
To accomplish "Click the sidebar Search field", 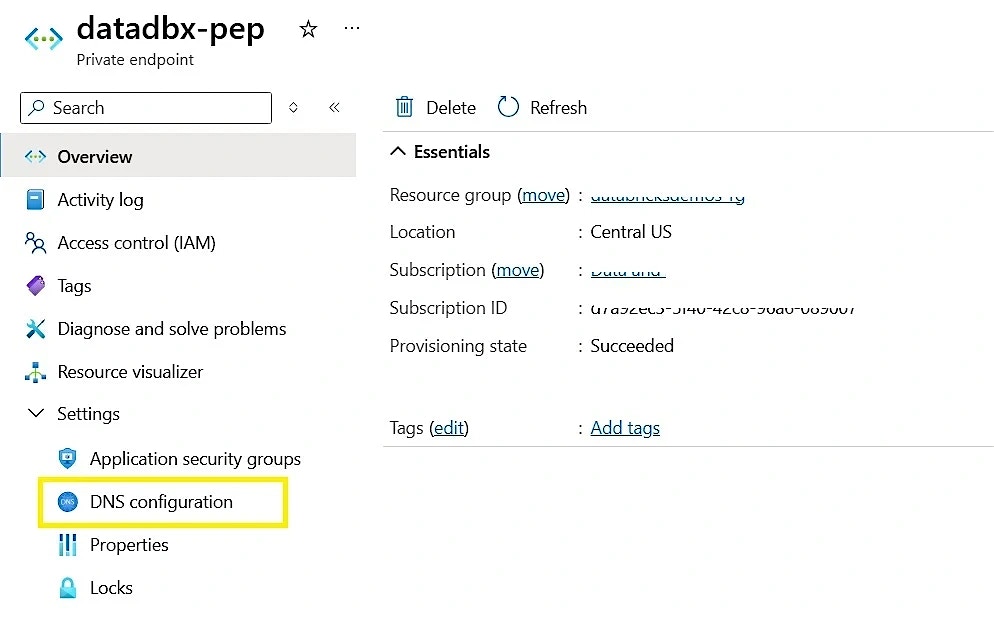I will pyautogui.click(x=146, y=108).
